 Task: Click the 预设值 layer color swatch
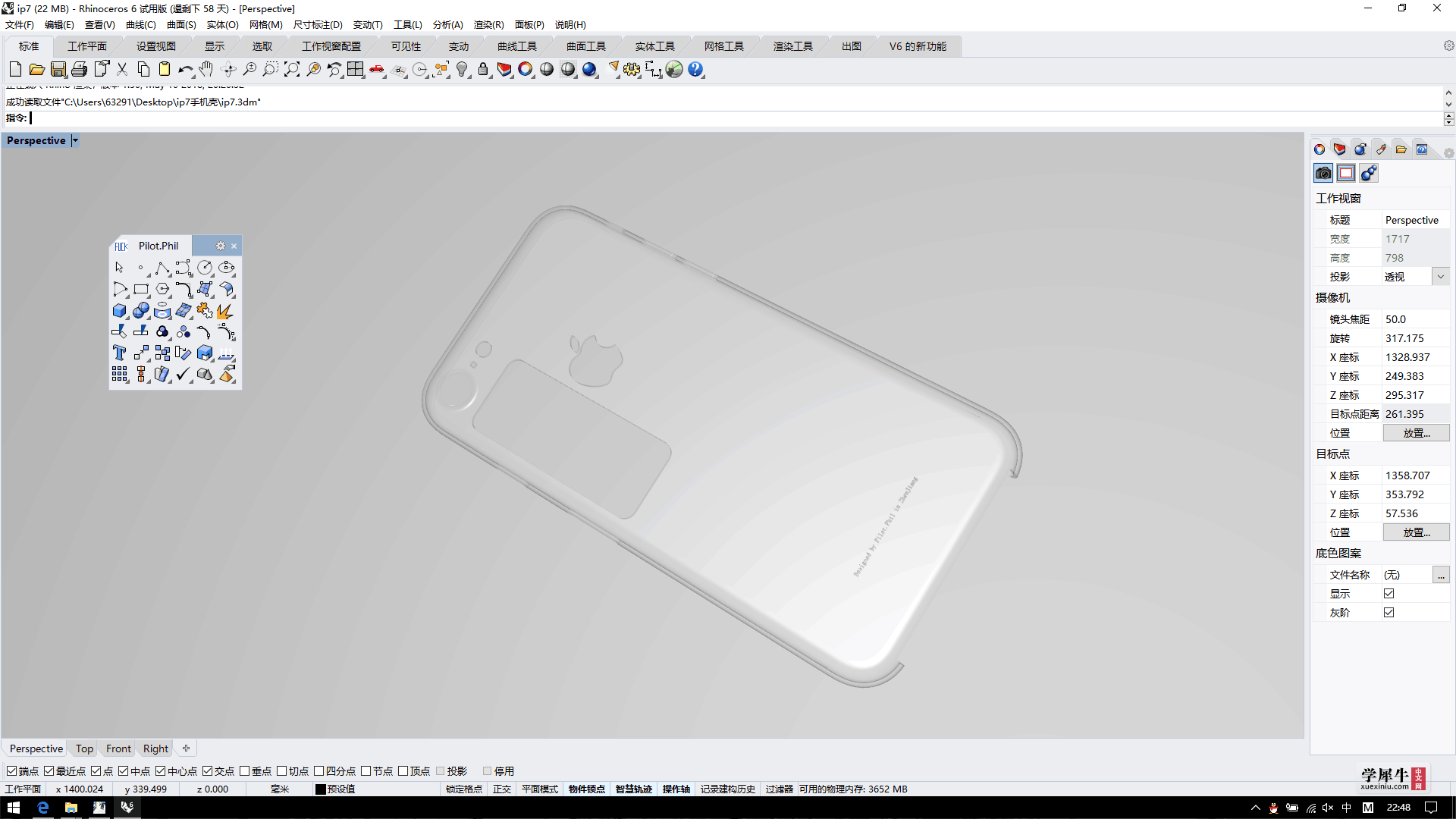click(x=321, y=789)
